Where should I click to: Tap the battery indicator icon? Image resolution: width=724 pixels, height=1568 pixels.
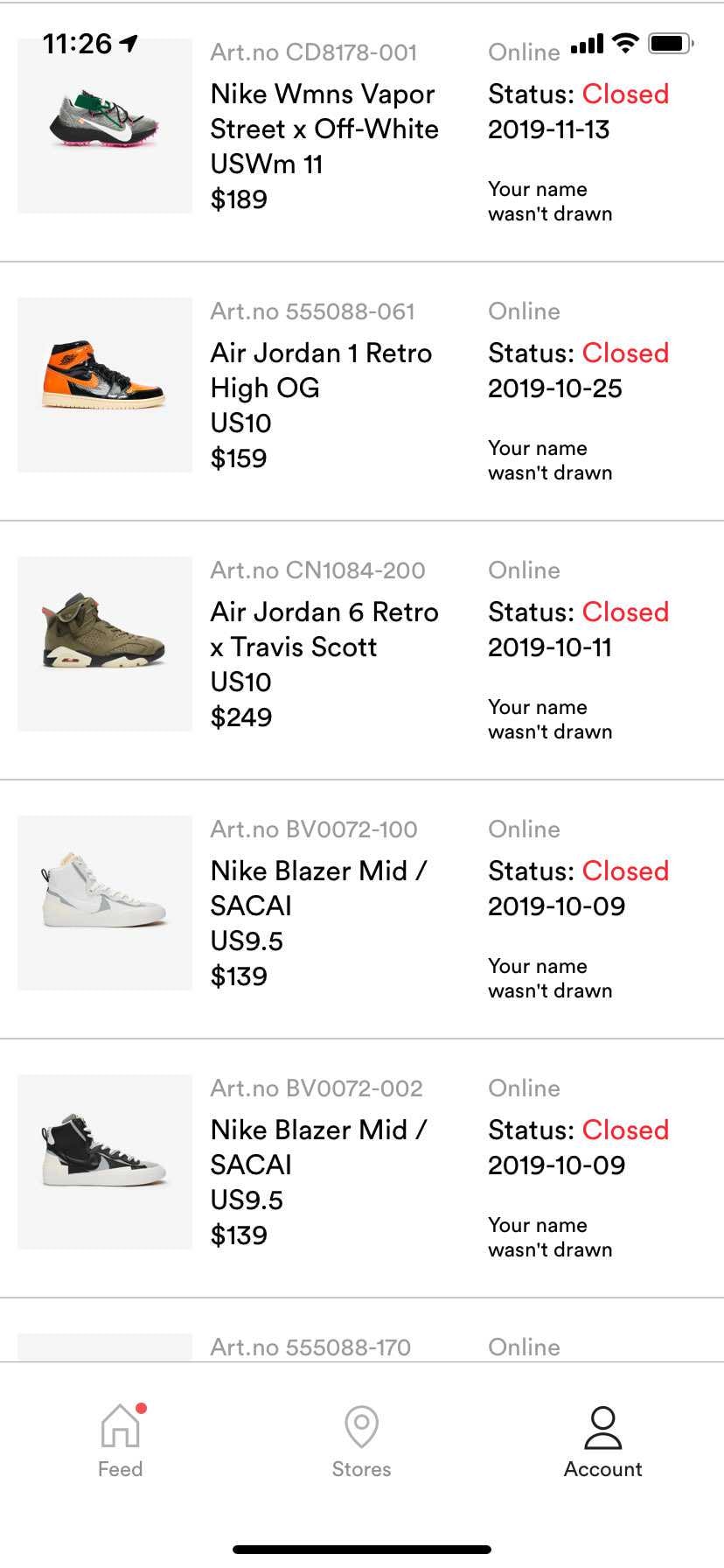click(x=671, y=43)
